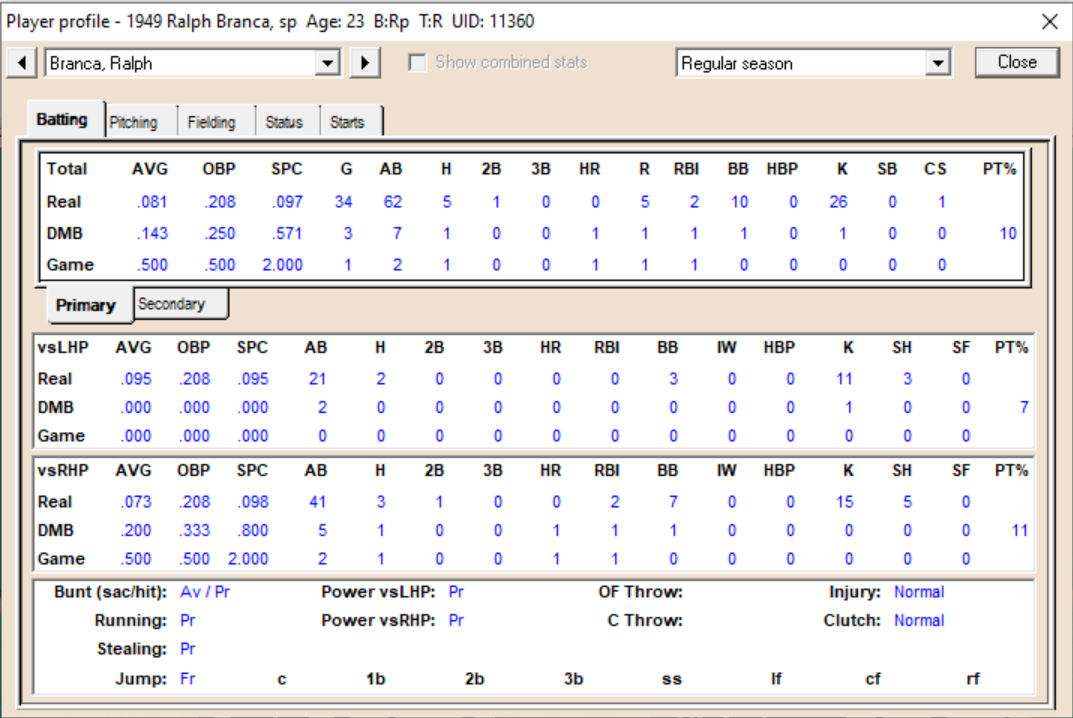Click Bunt rating Av / Pr
This screenshot has width=1073, height=718.
[x=205, y=592]
